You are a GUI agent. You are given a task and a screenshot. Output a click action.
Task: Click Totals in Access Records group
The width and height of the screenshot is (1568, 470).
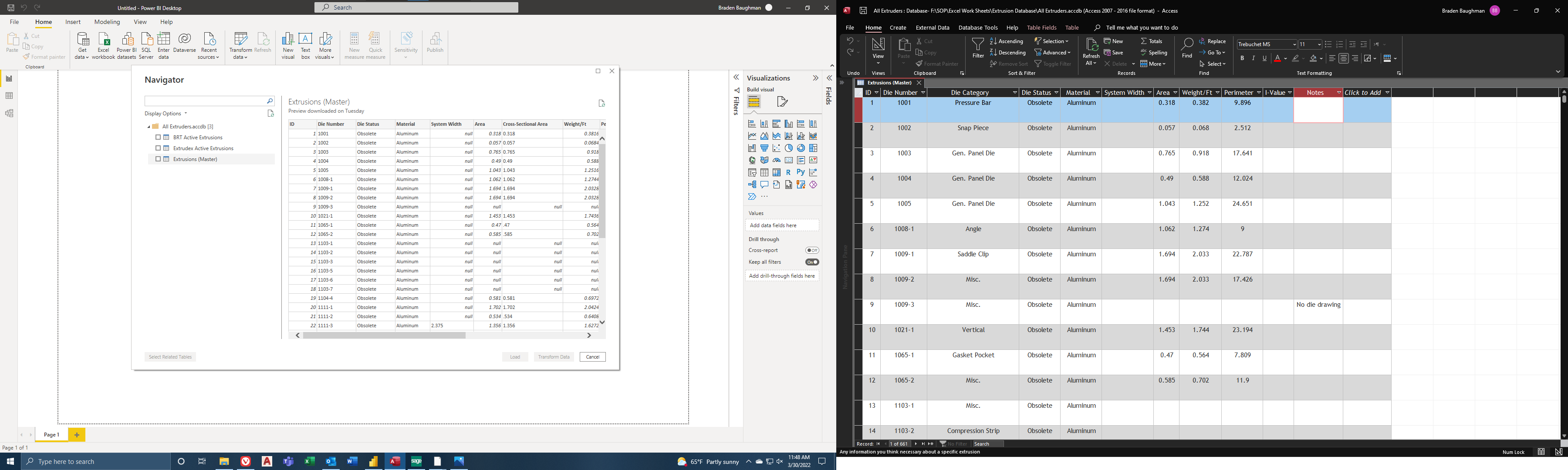click(1152, 41)
